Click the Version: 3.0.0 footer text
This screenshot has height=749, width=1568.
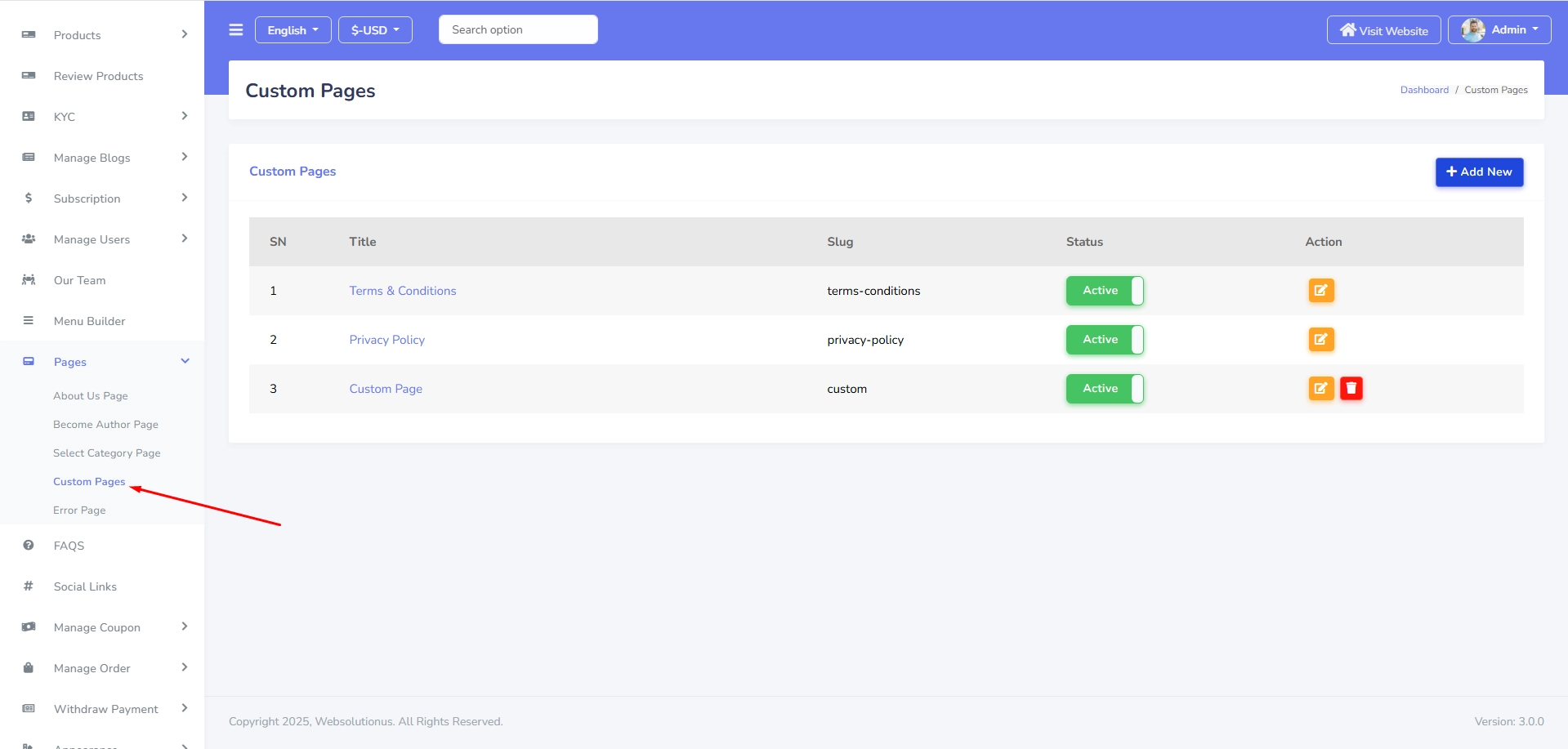[x=1509, y=721]
